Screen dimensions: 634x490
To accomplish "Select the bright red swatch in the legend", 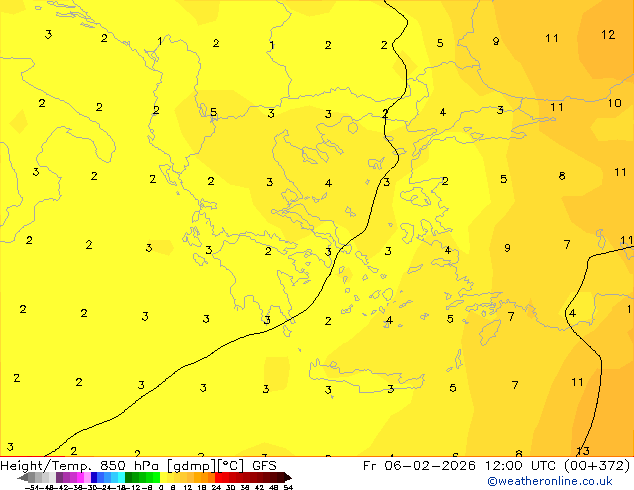I will tap(218, 477).
